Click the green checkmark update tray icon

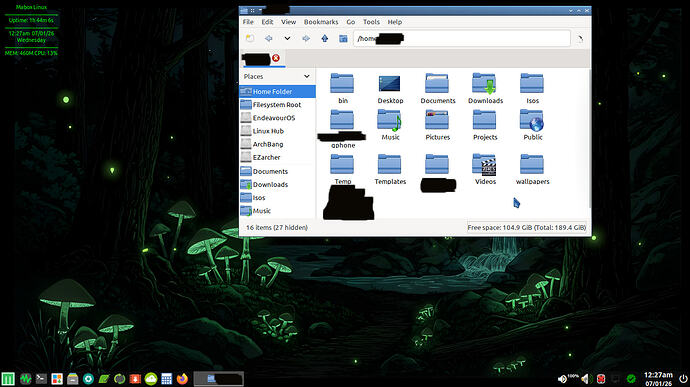[631, 379]
